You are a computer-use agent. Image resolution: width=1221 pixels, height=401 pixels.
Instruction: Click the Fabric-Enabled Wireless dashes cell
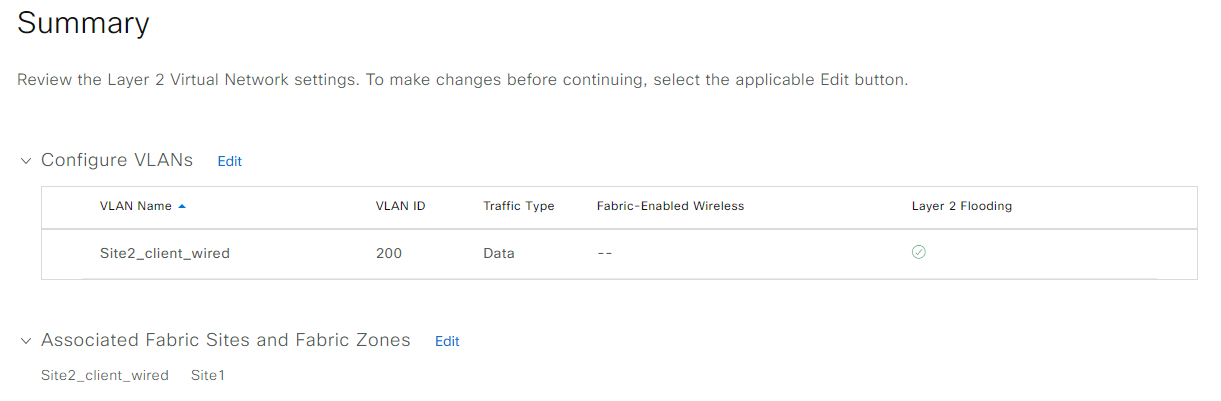coord(604,253)
